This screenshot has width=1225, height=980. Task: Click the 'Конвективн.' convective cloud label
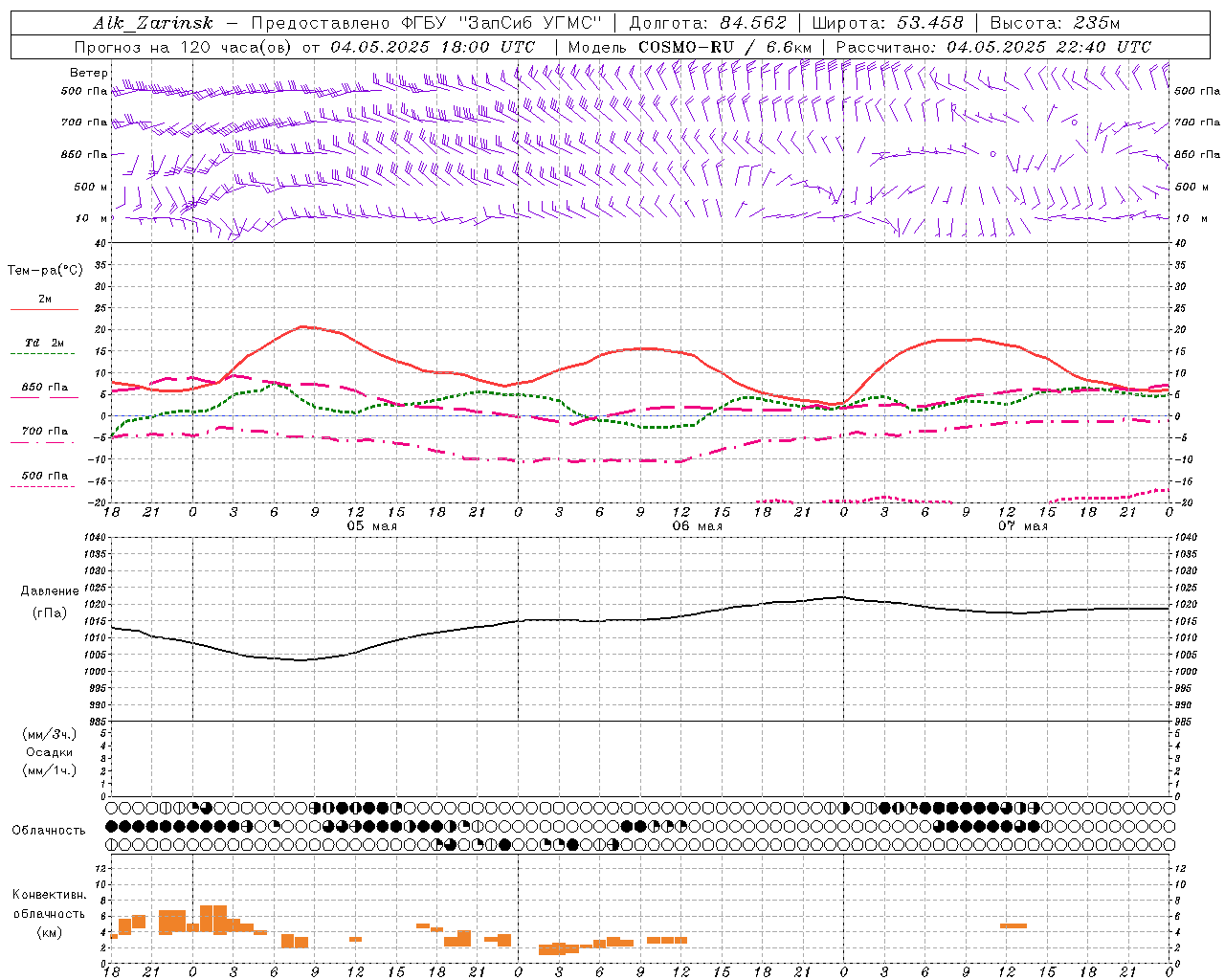pos(50,895)
